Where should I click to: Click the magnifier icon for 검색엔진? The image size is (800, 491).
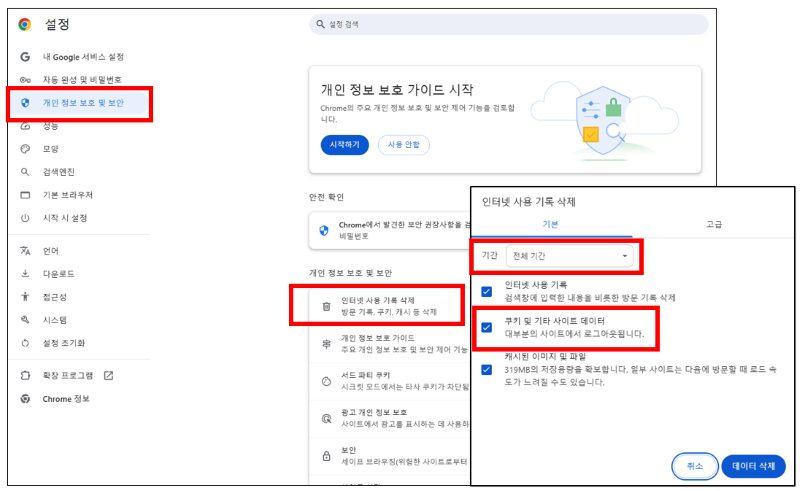[25, 172]
